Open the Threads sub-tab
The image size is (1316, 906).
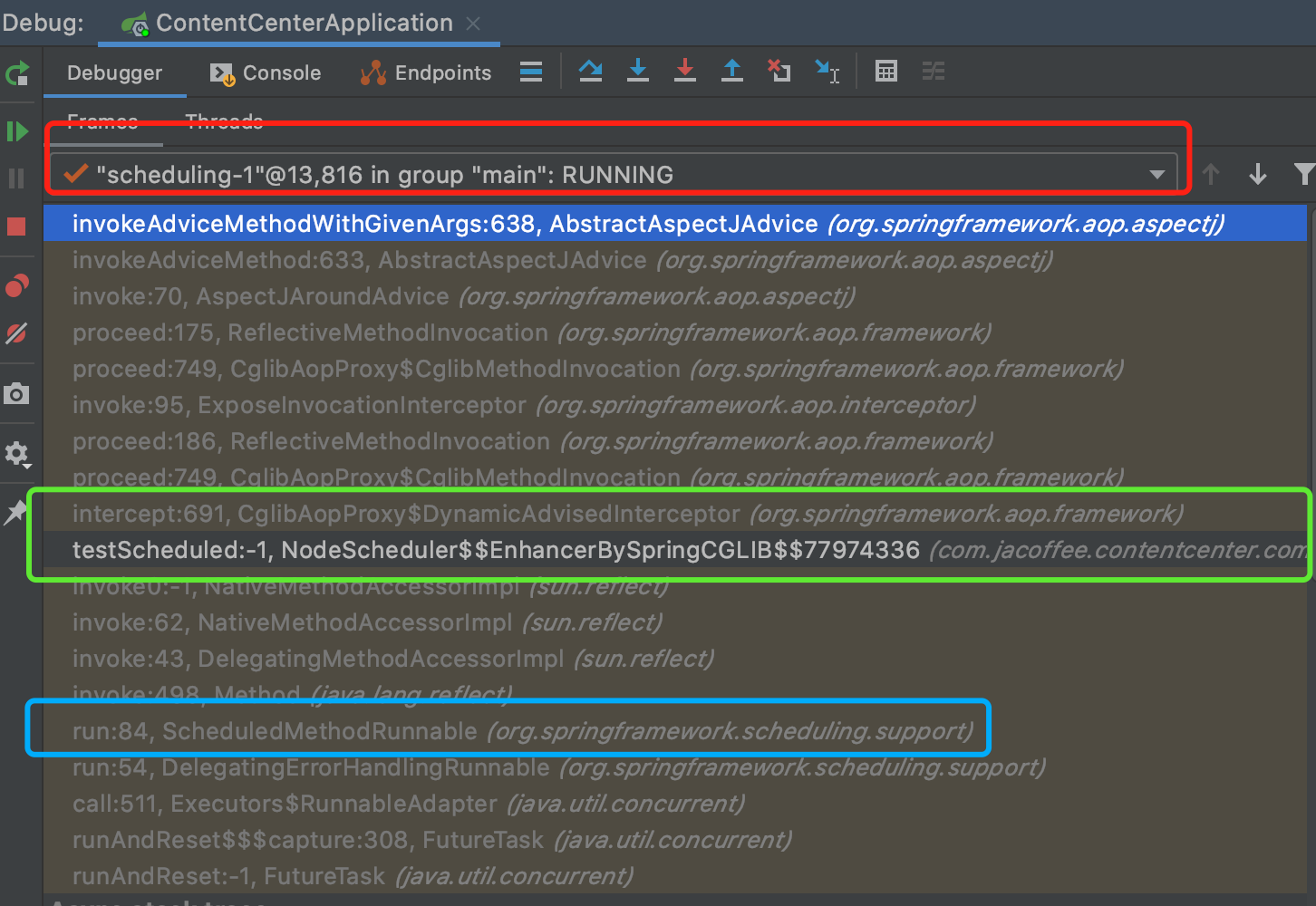point(224,122)
